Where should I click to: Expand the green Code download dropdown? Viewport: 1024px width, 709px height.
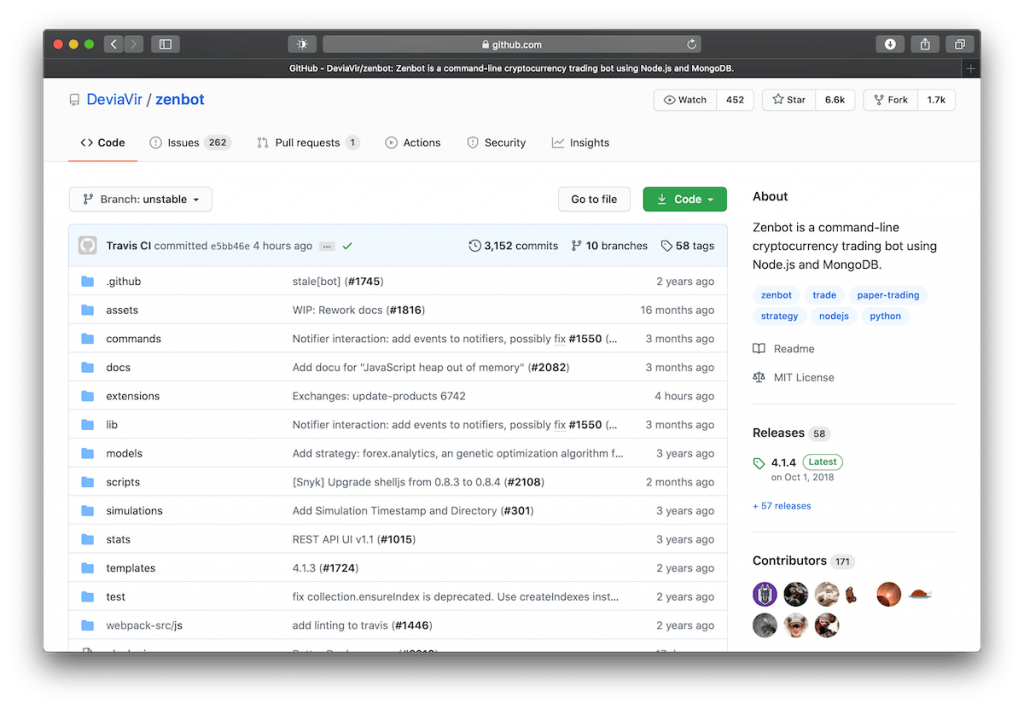684,199
